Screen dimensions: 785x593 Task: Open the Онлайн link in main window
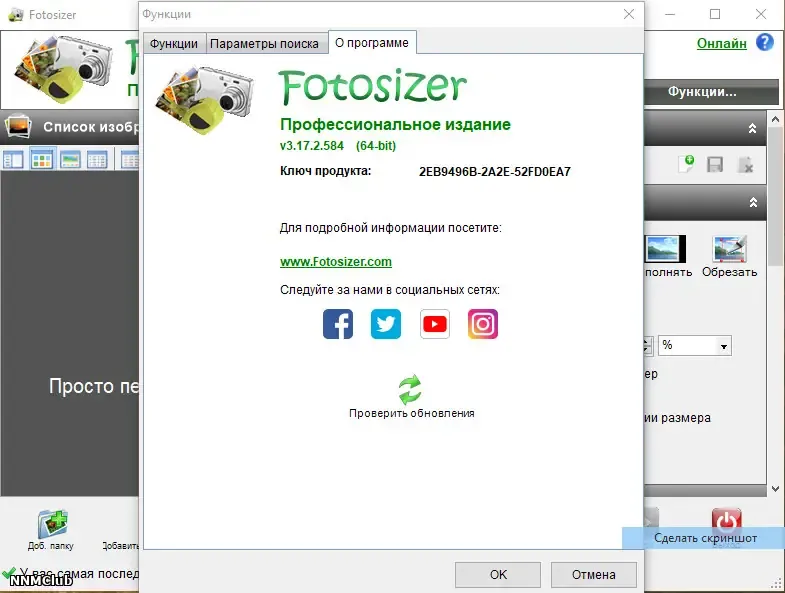[x=721, y=43]
